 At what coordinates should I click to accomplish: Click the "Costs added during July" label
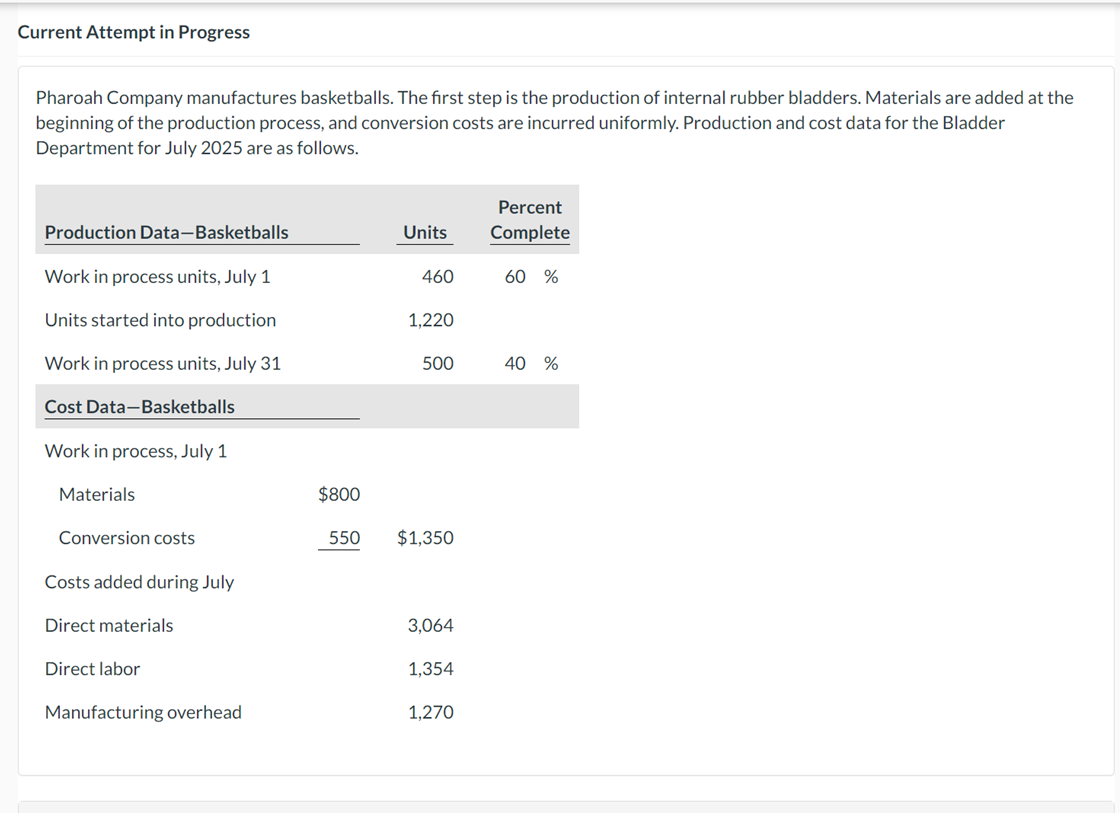[x=139, y=582]
